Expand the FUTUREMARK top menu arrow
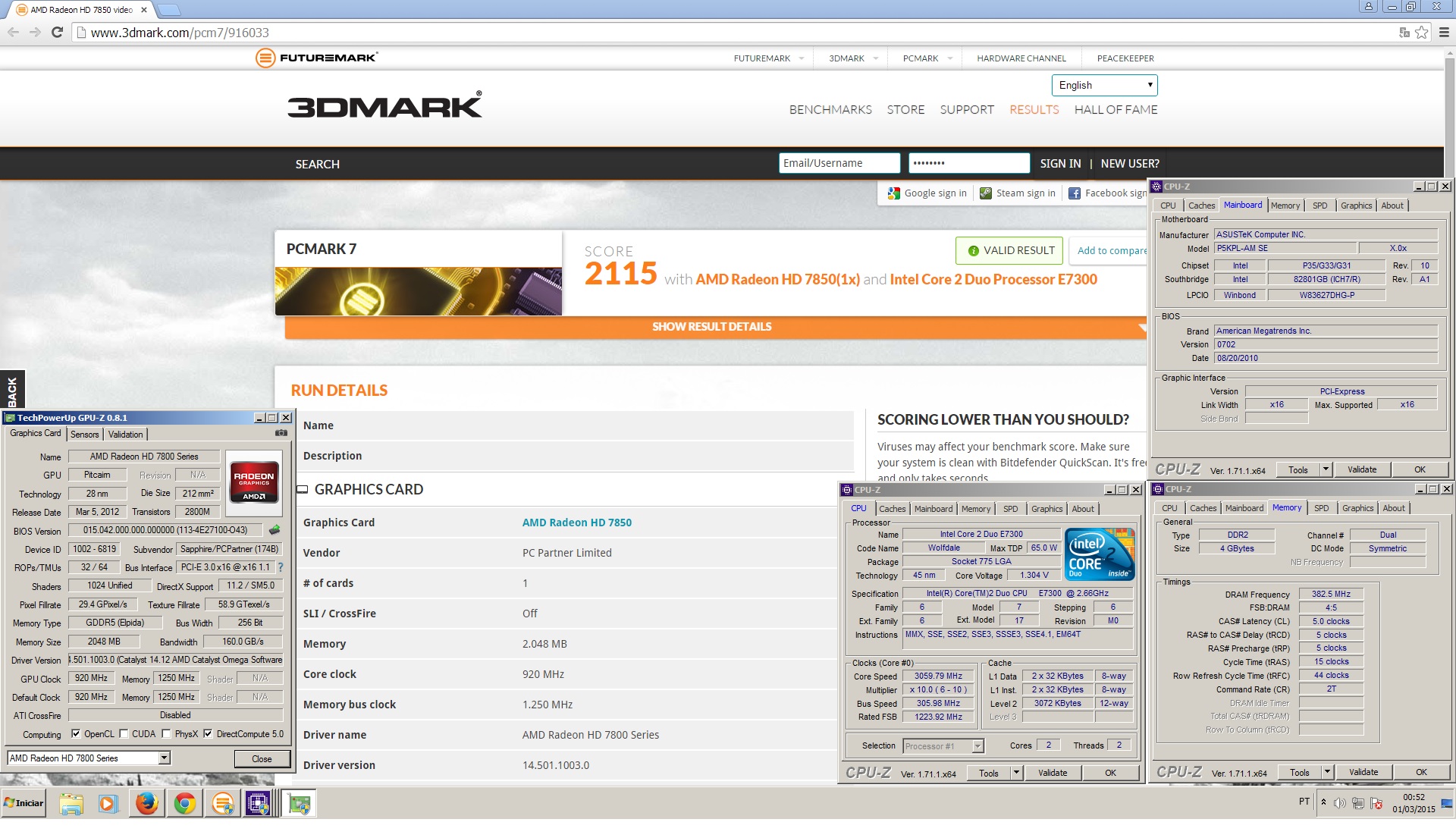 [802, 58]
